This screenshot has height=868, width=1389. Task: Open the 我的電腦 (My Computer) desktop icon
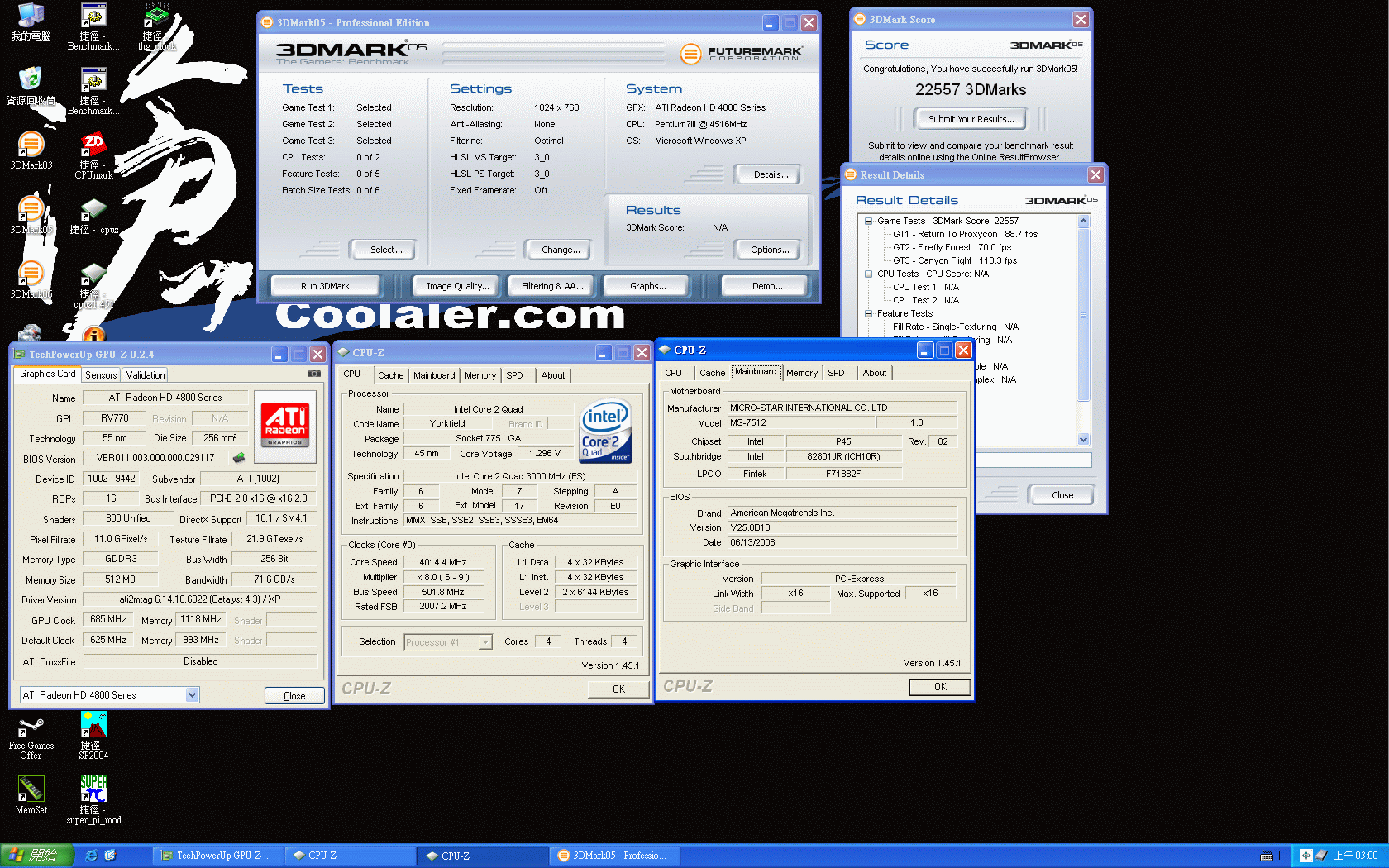tap(31, 21)
